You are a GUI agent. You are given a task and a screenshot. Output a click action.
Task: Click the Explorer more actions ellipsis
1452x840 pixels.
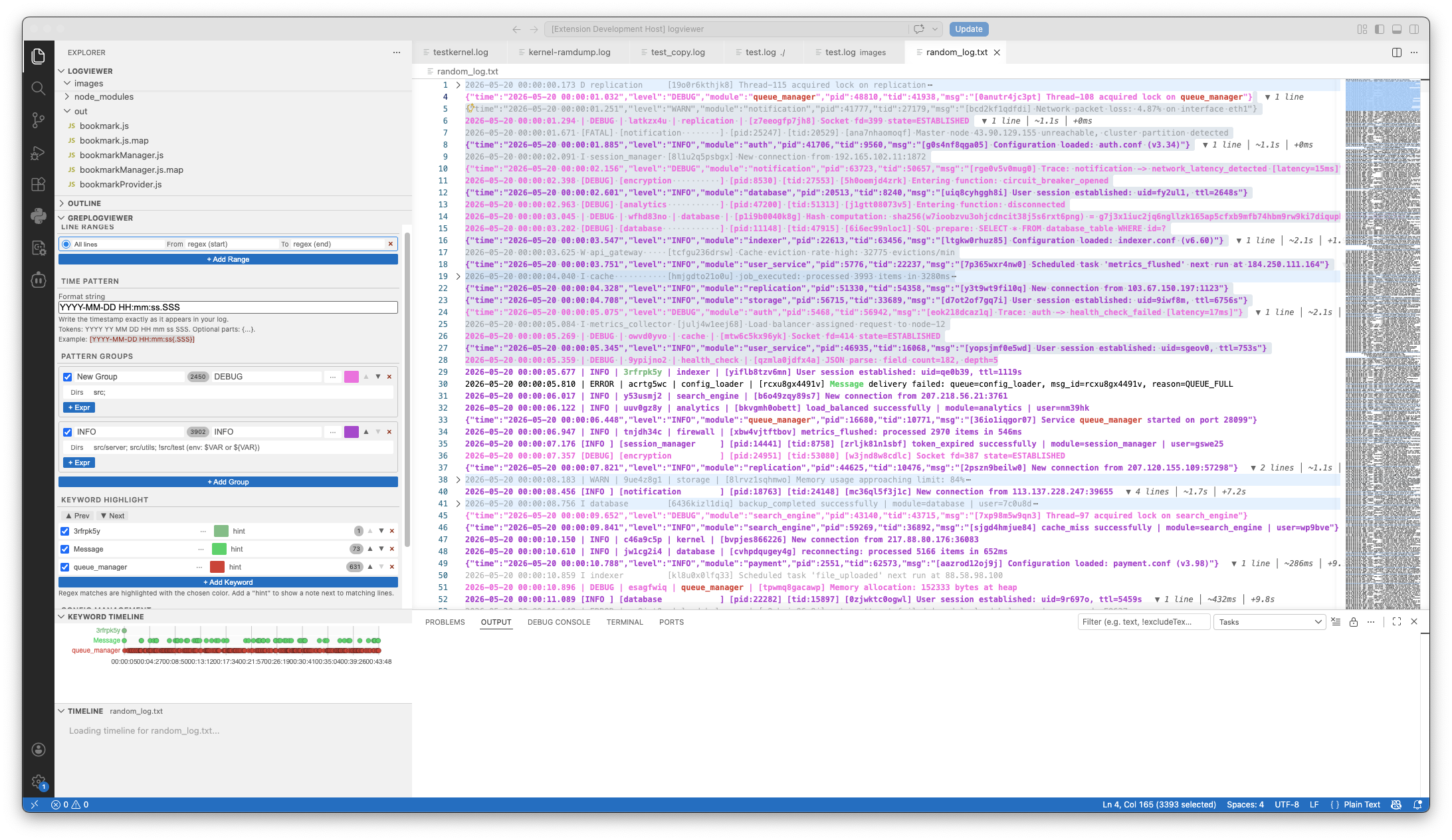click(x=397, y=52)
